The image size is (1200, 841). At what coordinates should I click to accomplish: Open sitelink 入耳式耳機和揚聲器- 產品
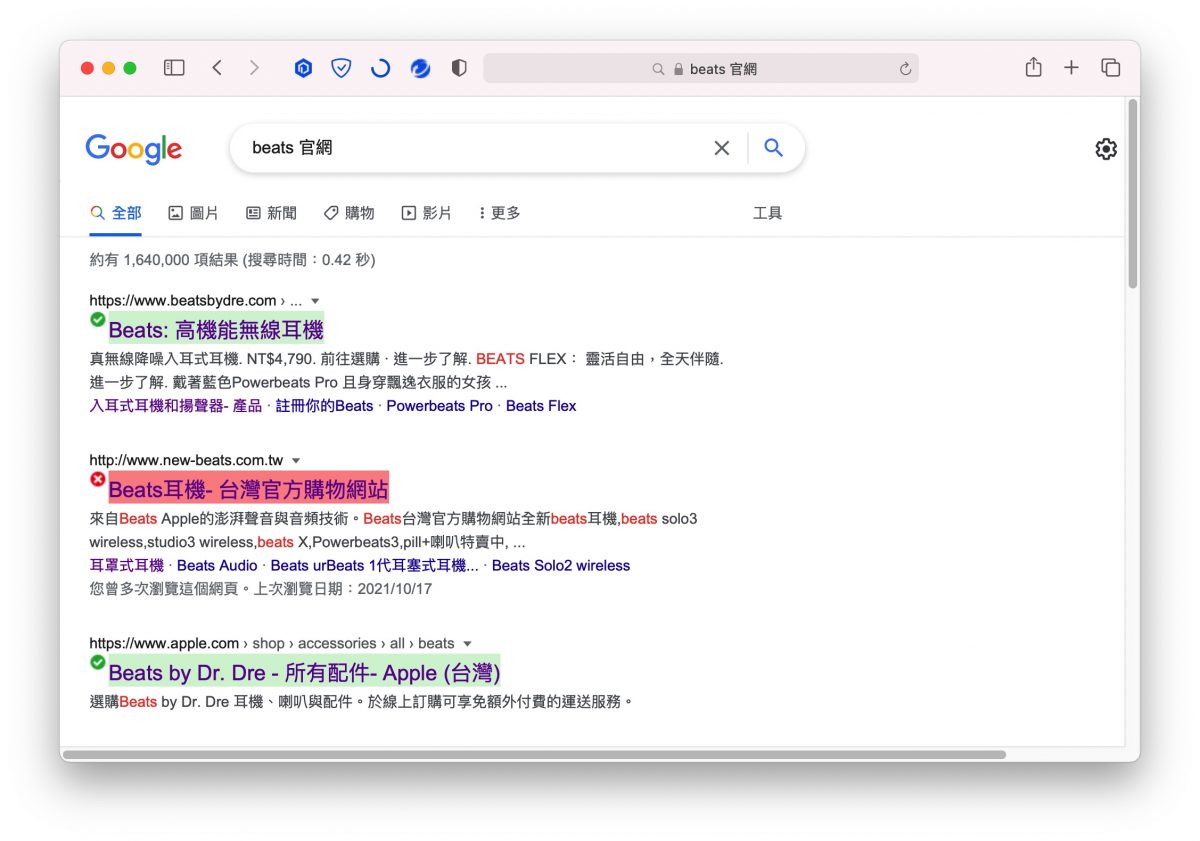pos(175,406)
